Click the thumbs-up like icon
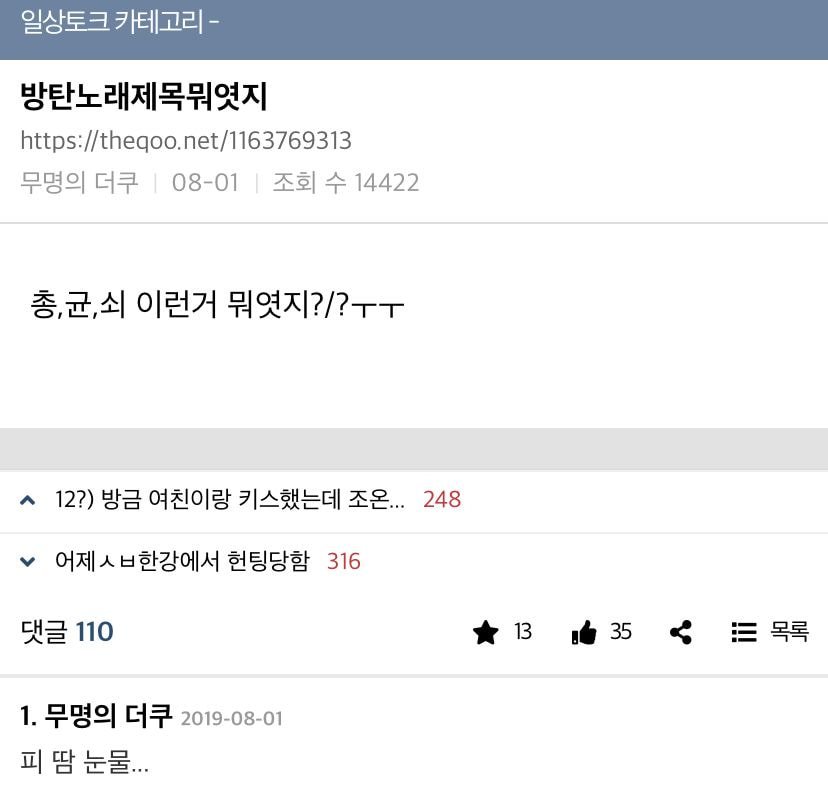Image resolution: width=828 pixels, height=789 pixels. pos(584,632)
